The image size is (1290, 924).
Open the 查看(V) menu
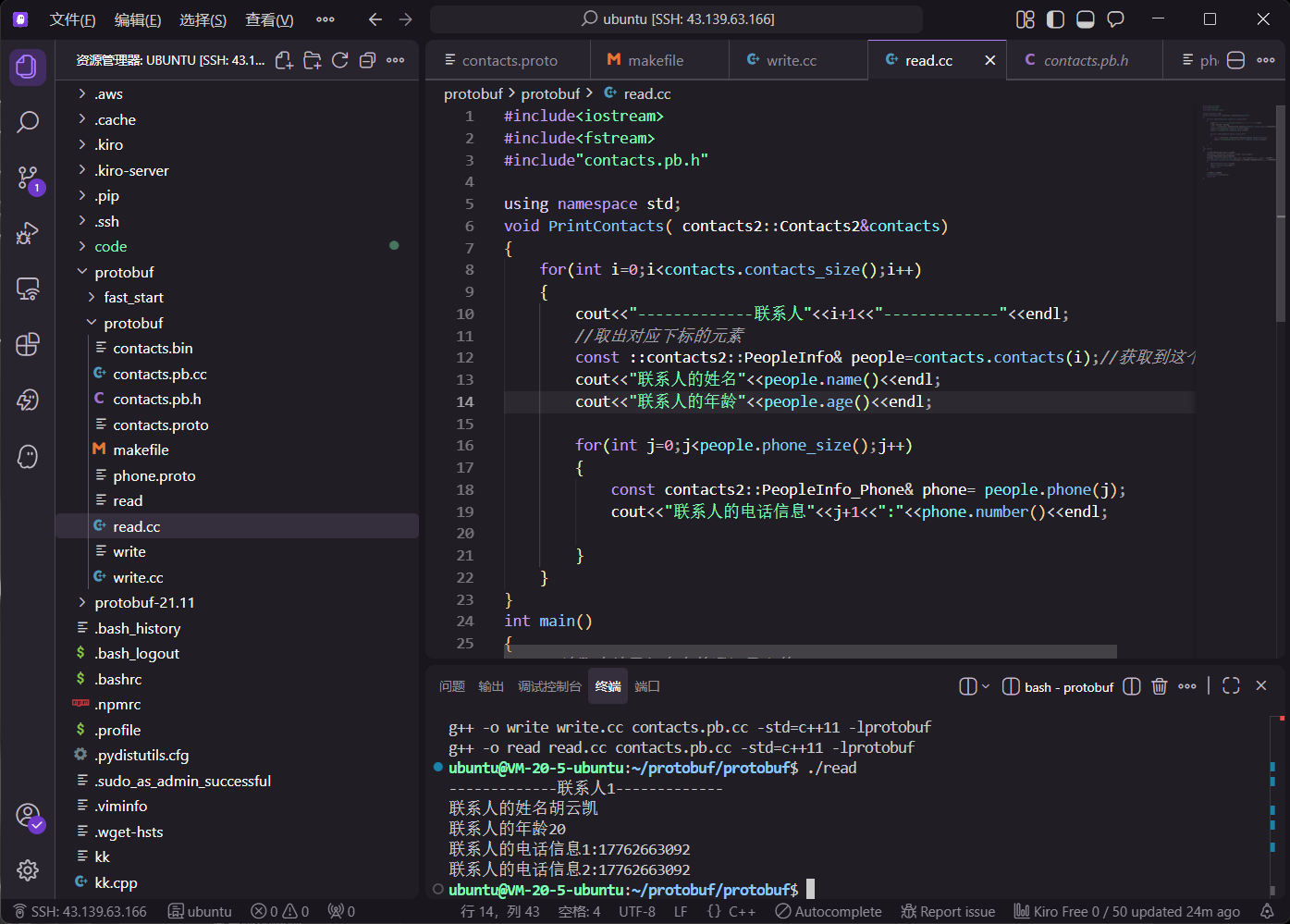click(x=269, y=19)
